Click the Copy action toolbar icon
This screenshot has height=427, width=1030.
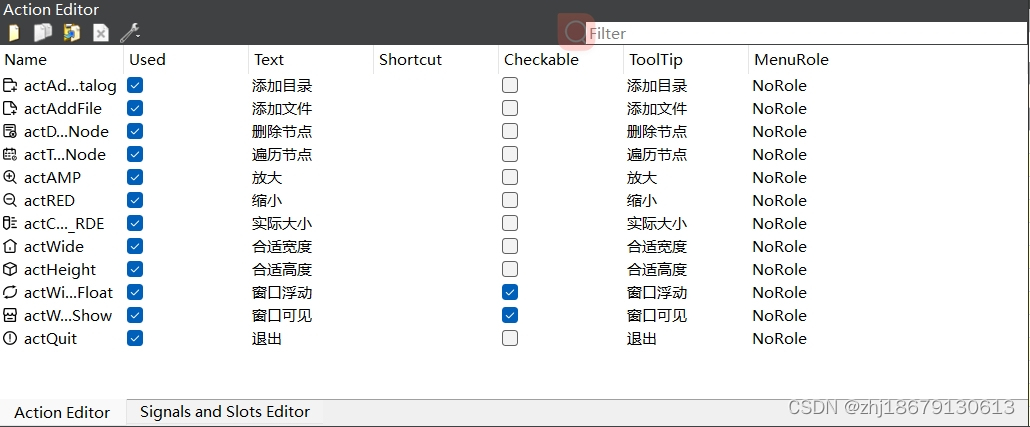coord(43,33)
